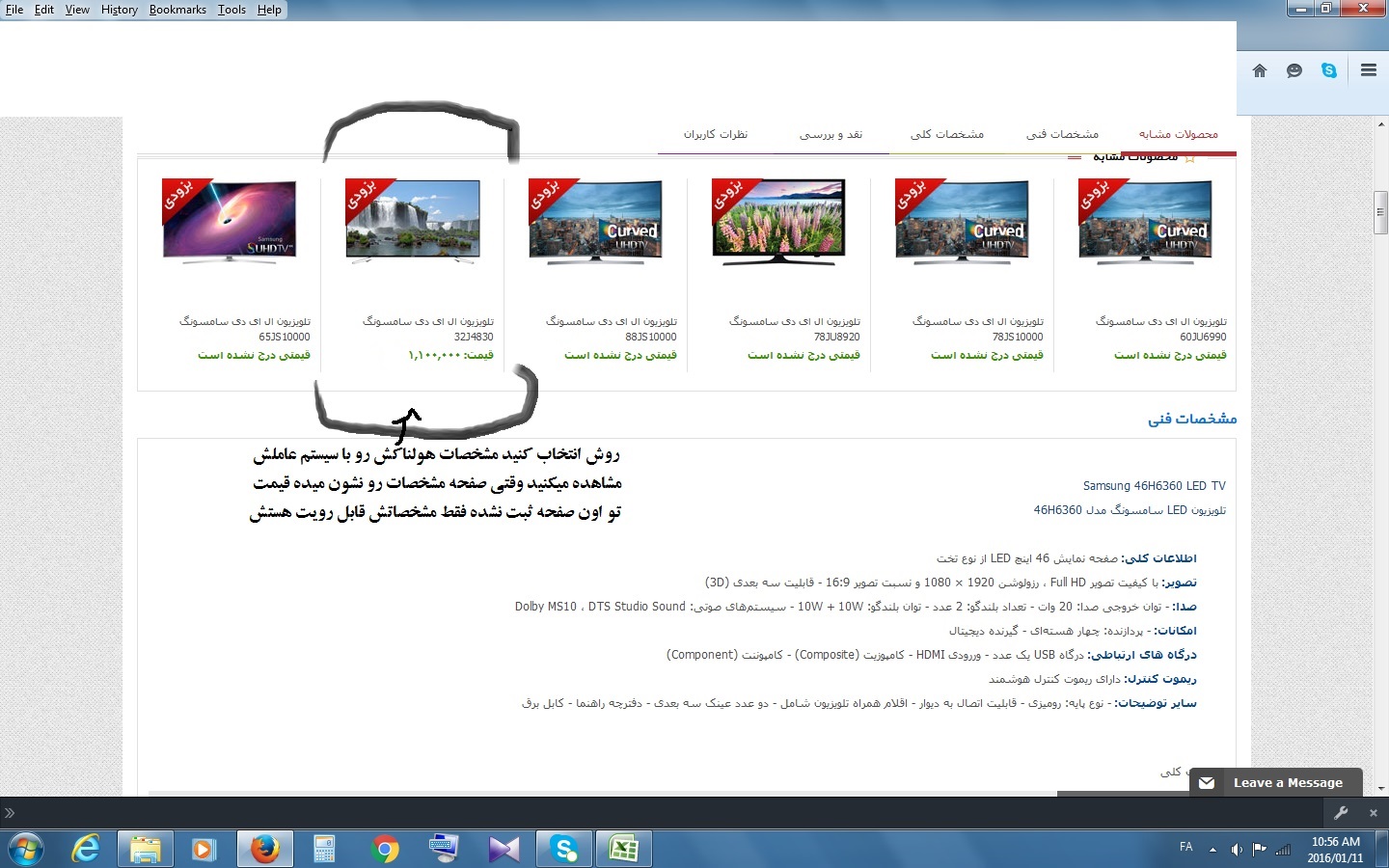
Task: Click the 60JU6990 product title link
Action: coord(1161,329)
